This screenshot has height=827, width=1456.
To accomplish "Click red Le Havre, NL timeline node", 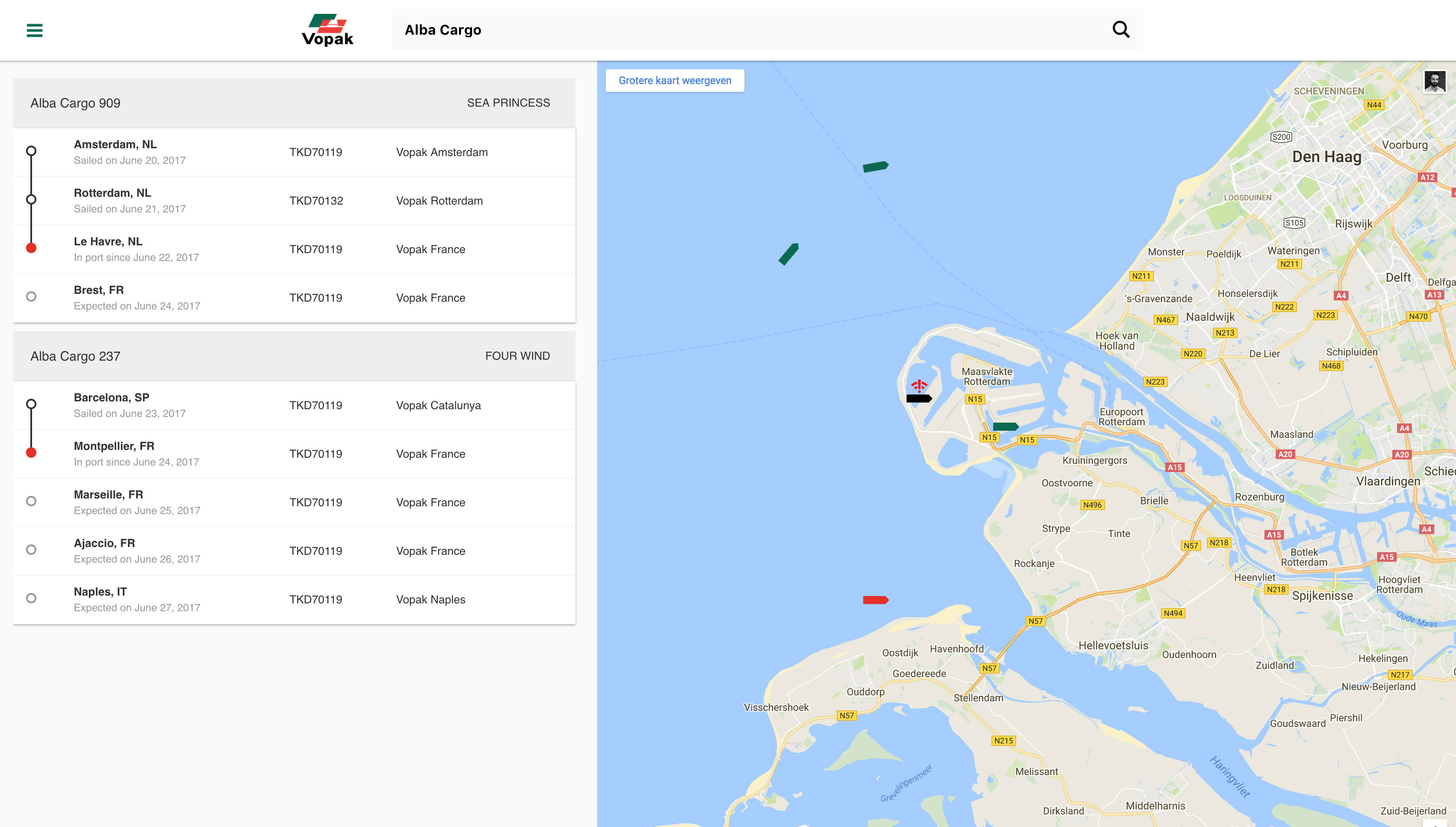I will (31, 247).
